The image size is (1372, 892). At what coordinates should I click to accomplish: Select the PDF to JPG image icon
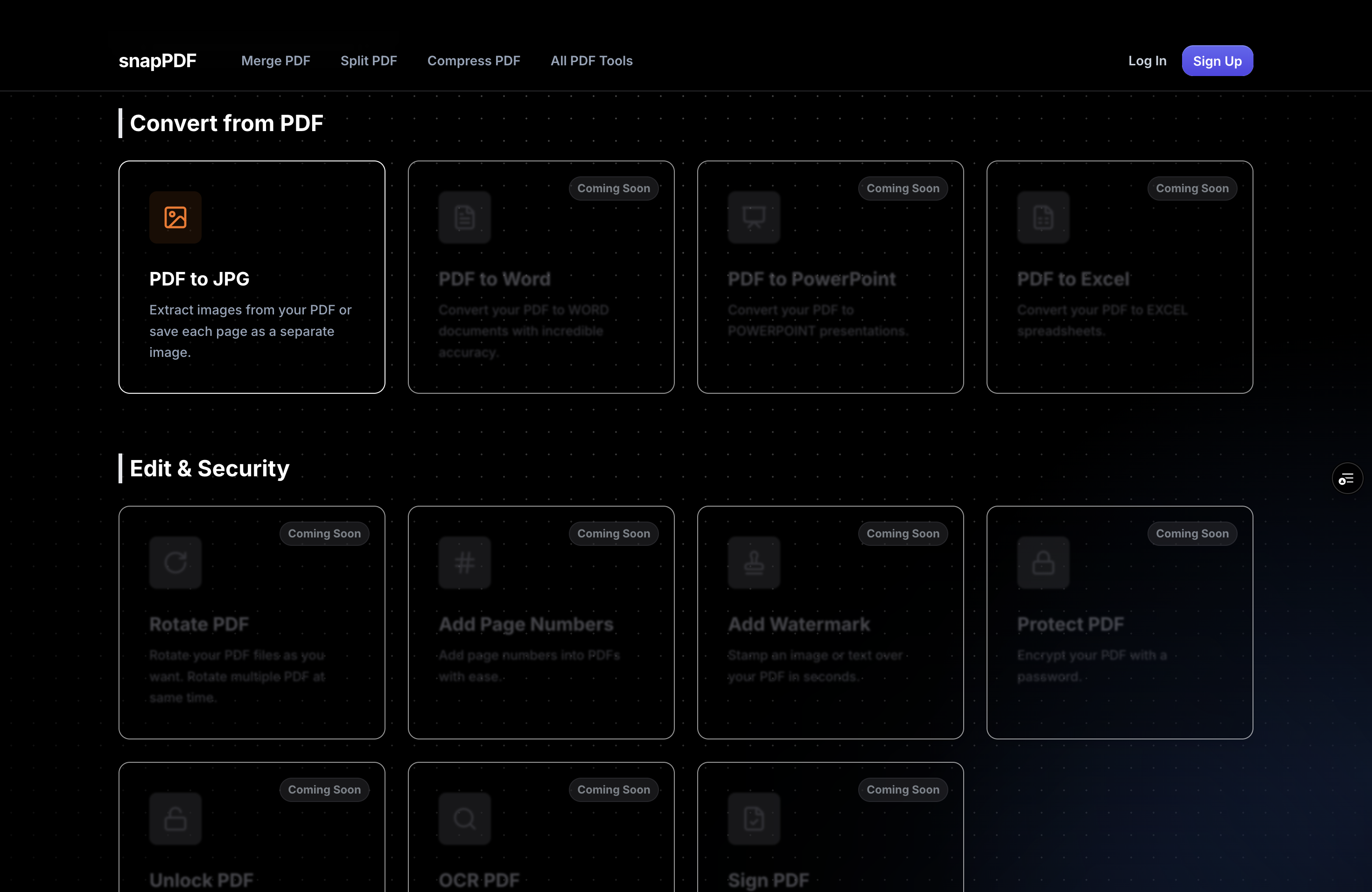pos(175,217)
